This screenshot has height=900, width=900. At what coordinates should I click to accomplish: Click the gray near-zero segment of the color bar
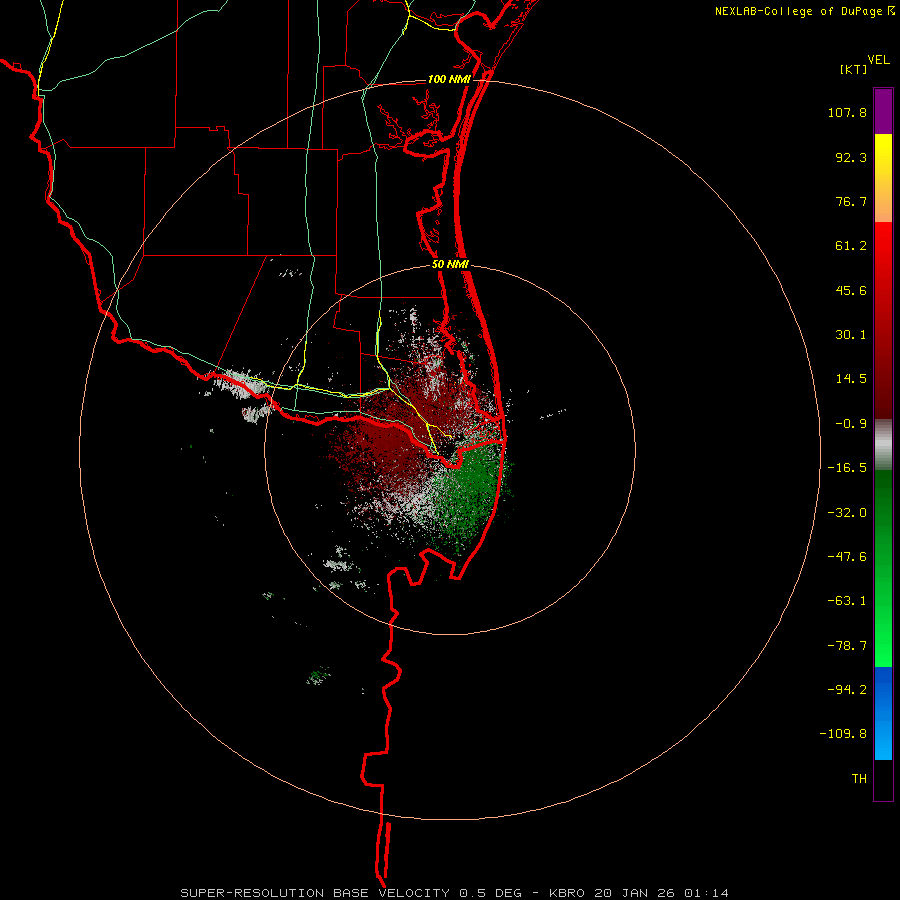pyautogui.click(x=883, y=444)
